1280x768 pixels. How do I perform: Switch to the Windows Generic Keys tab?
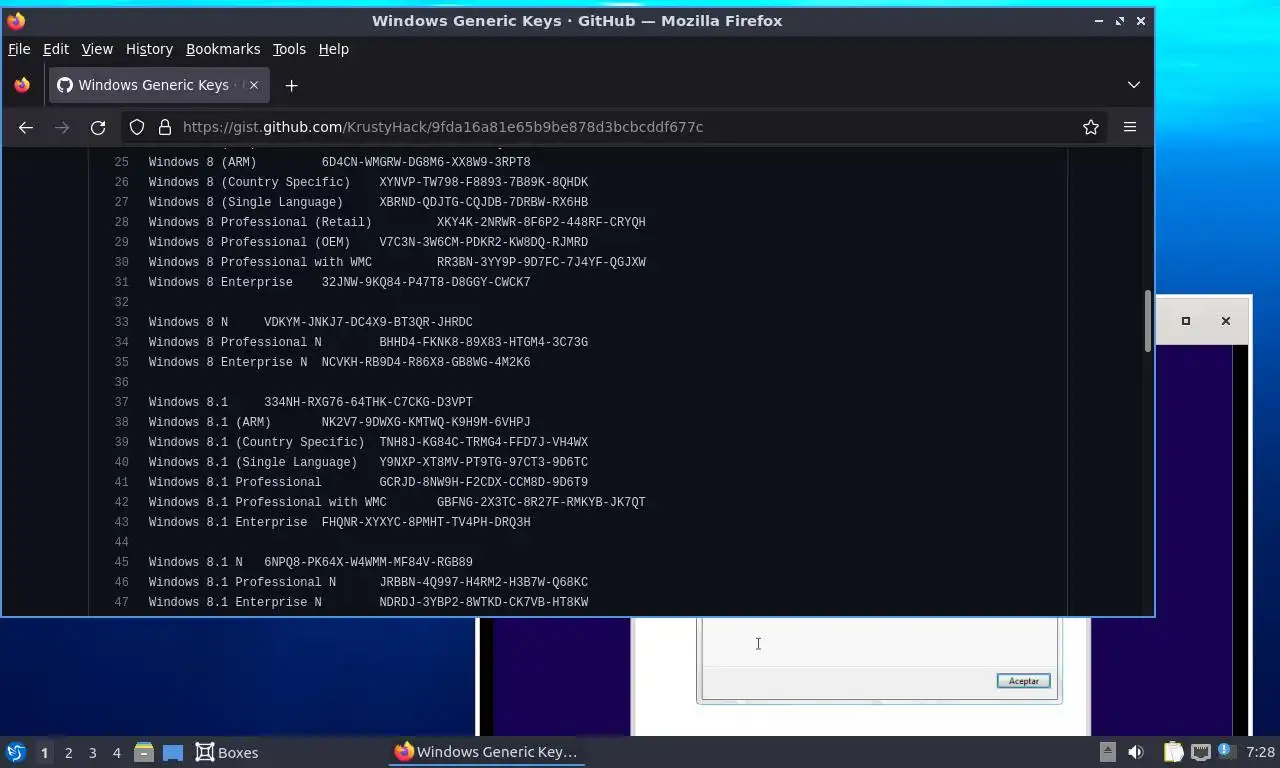tap(158, 85)
